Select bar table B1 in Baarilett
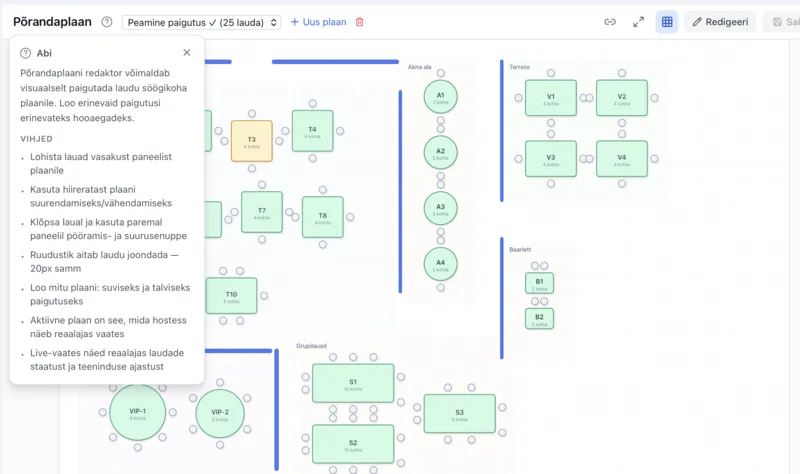800x474 pixels. coord(539,283)
